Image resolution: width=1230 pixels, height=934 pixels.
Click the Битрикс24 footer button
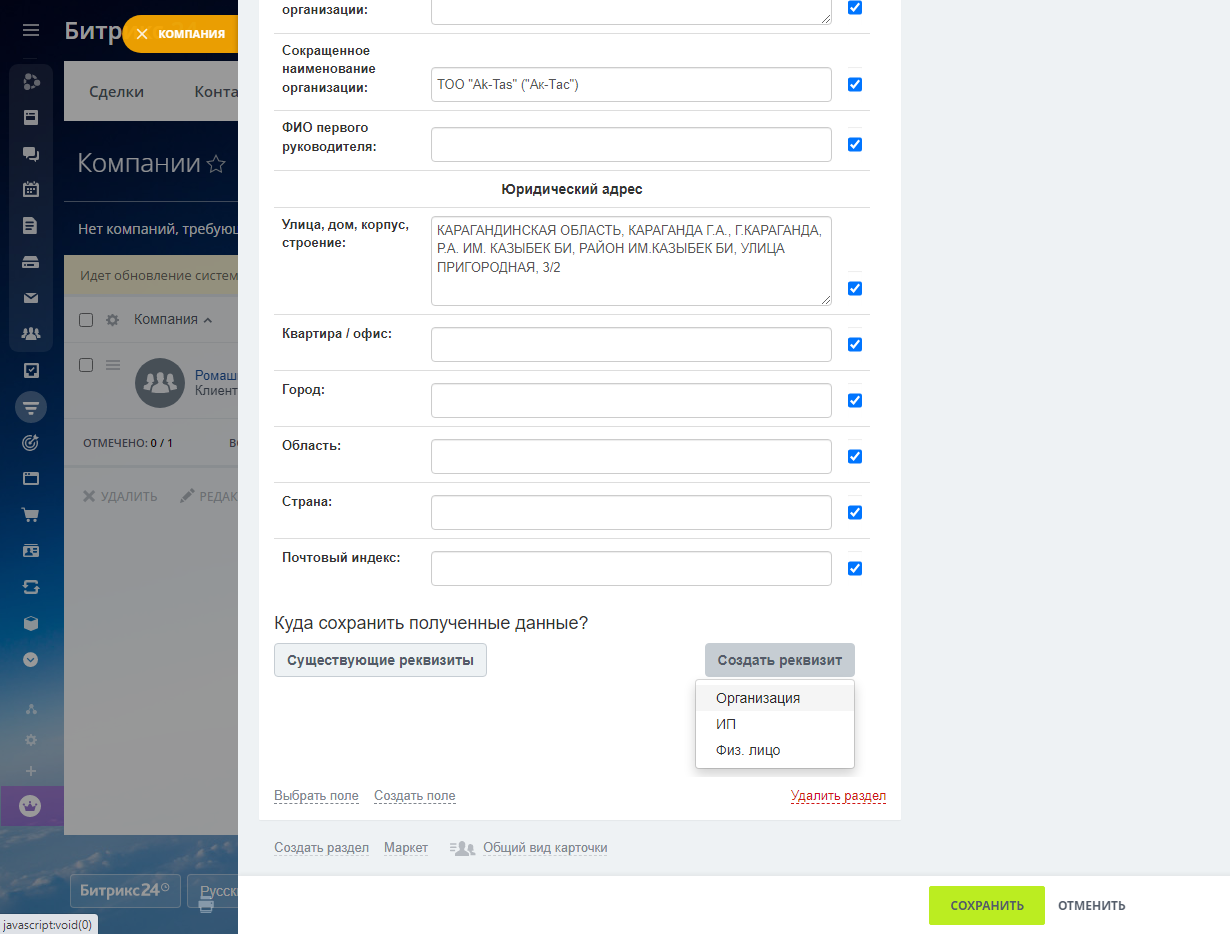coord(125,889)
